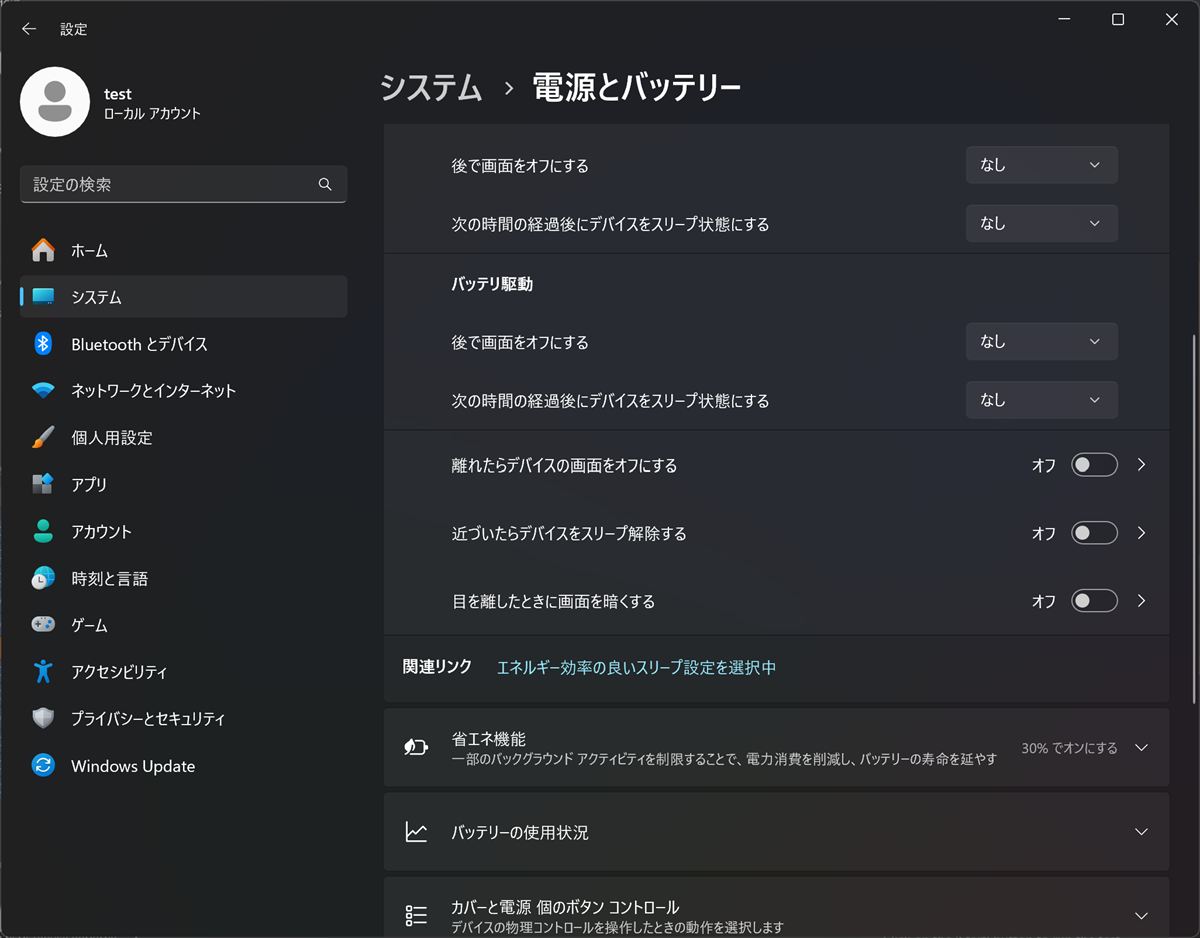Screen dimensions: 1200x938
Task: Click the network Wi-Fi icon
Action: (43, 390)
